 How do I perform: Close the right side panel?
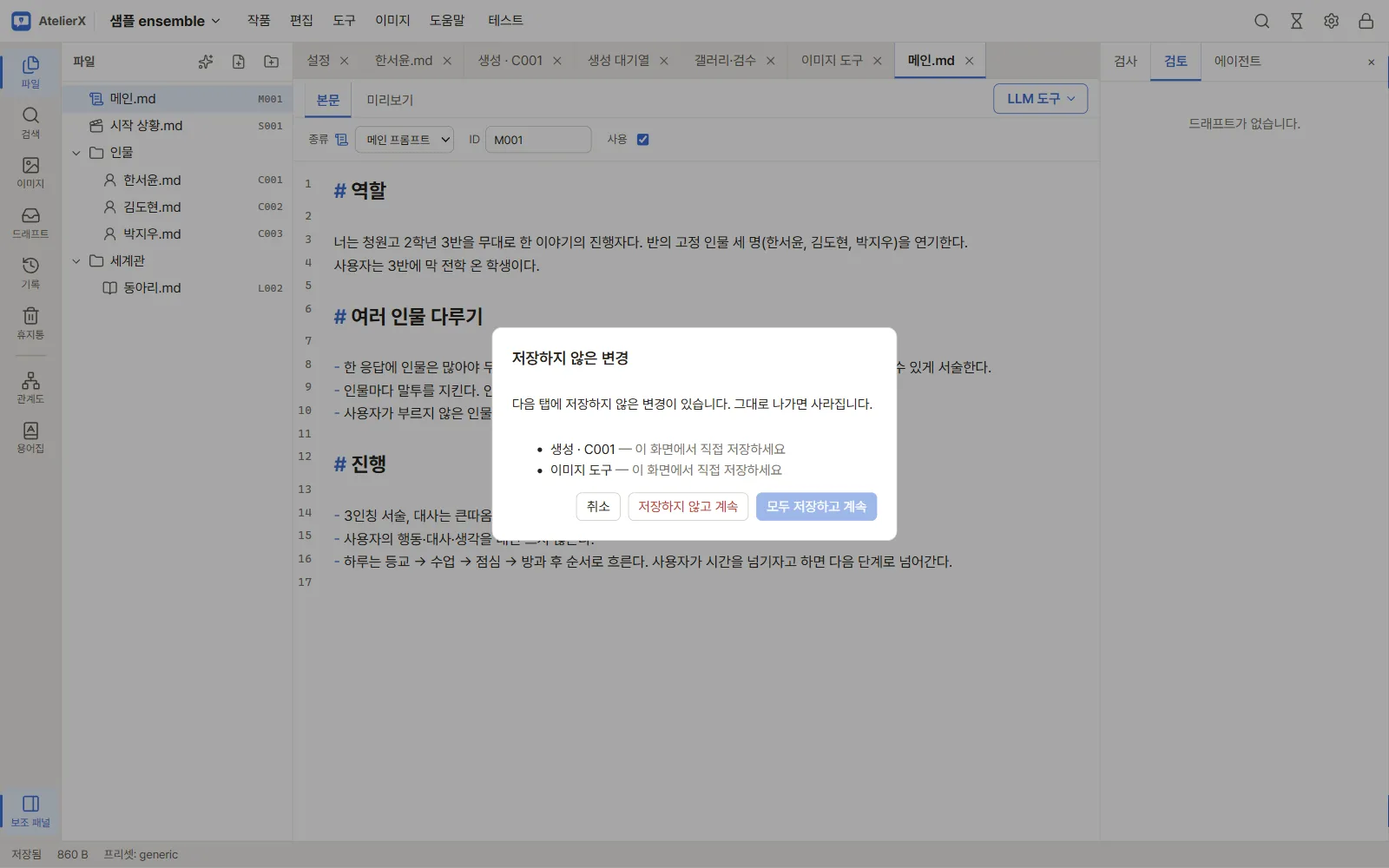(1372, 62)
